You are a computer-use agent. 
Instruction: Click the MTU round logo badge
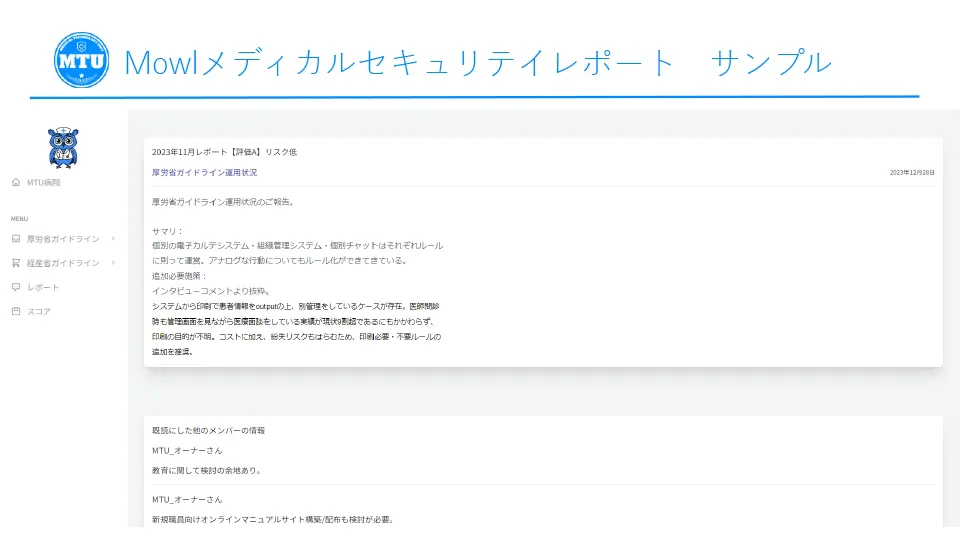[81, 60]
